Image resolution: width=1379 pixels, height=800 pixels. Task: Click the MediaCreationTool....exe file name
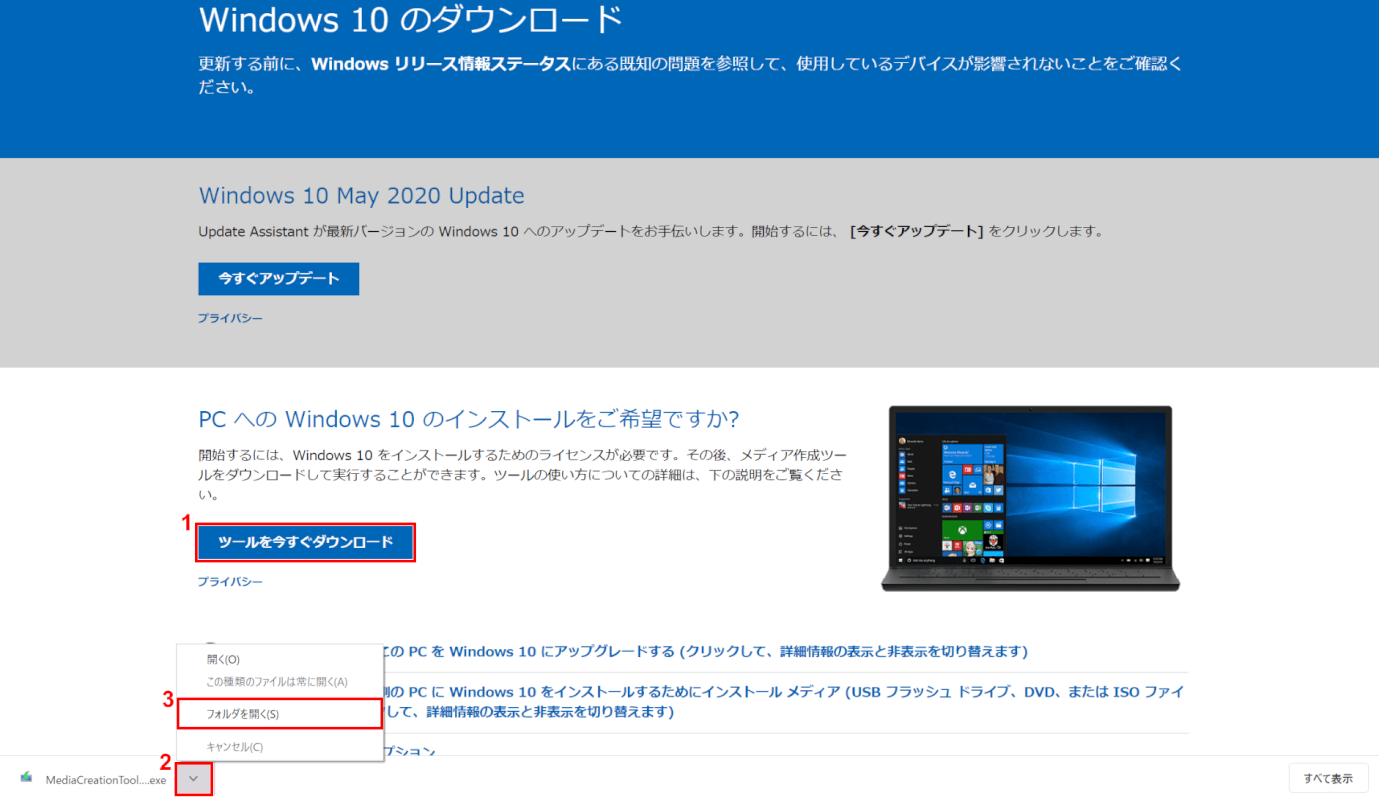coord(106,780)
